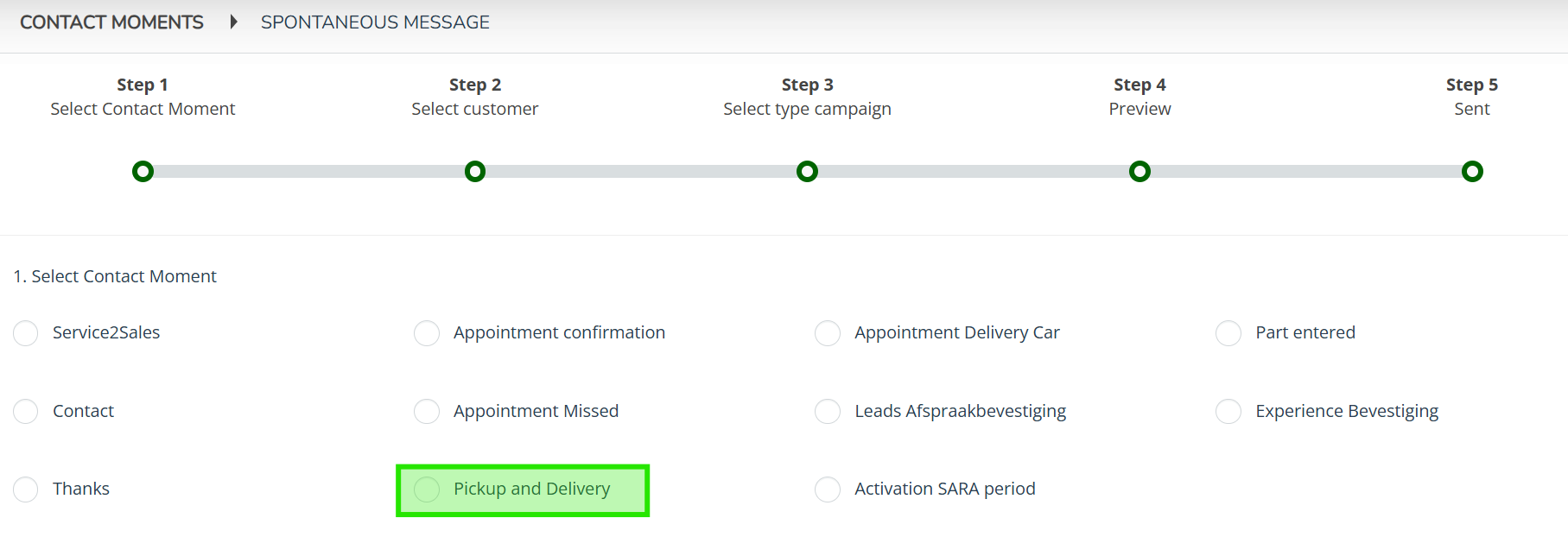Choose Appointment Missed option
This screenshot has width=1568, height=537.
(427, 412)
